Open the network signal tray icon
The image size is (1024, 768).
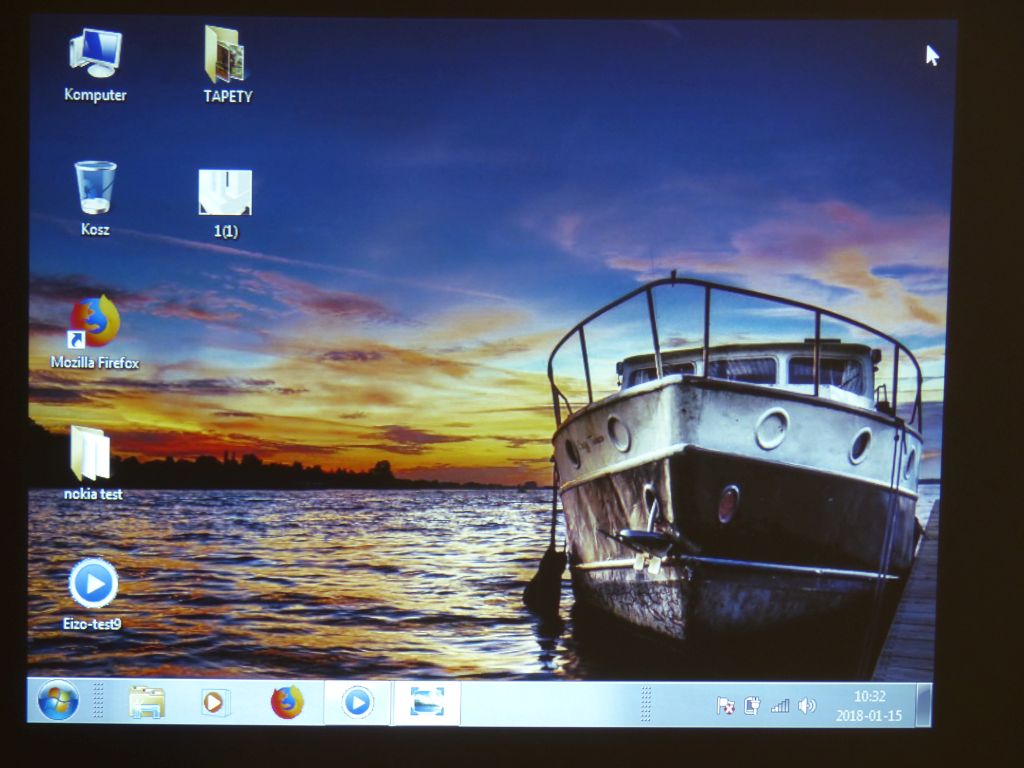[779, 706]
